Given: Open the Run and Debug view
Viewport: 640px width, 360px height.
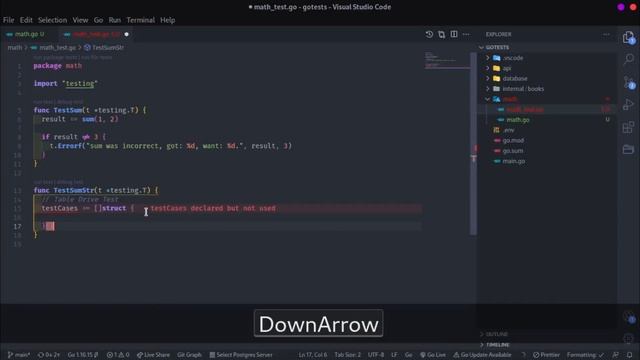Looking at the screenshot, I should 629,104.
